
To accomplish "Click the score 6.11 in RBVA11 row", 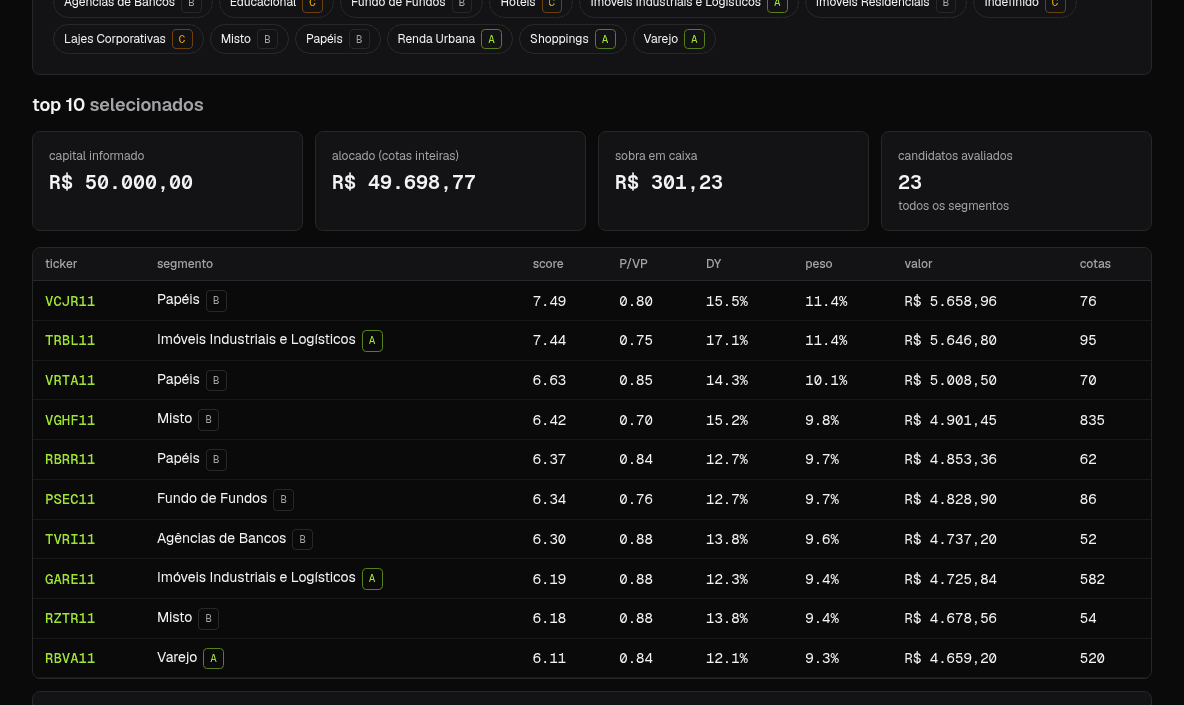I will pos(549,659).
